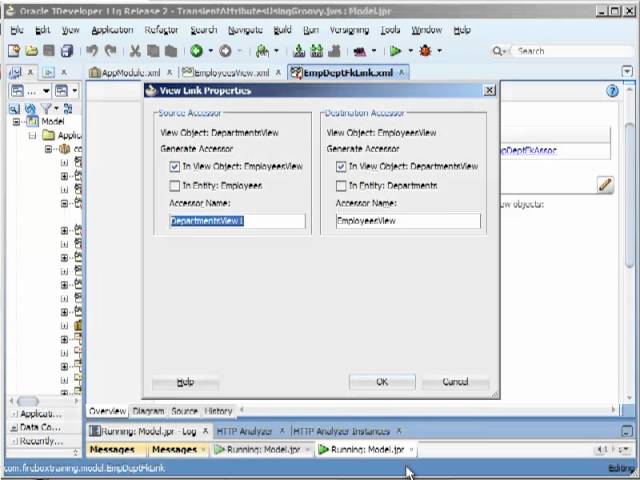Open the EmpDeptFkAssoc link
This screenshot has height=480, width=640.
529,151
